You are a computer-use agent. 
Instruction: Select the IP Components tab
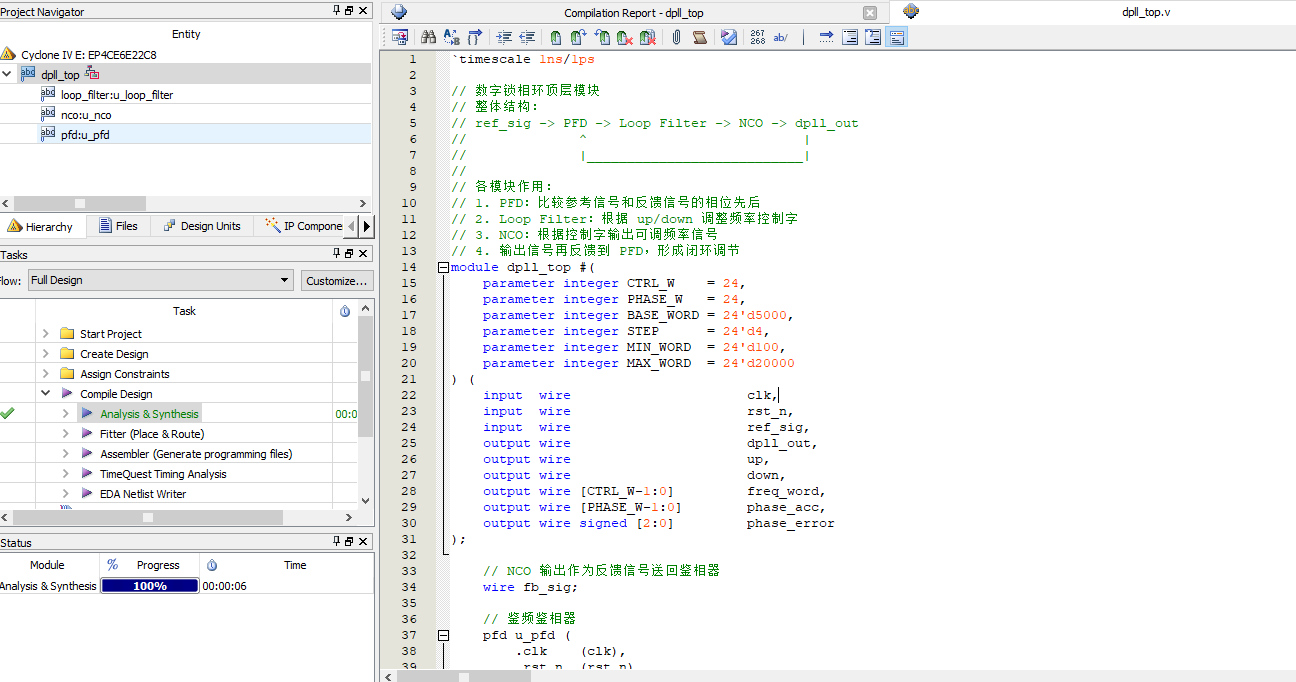(x=304, y=226)
